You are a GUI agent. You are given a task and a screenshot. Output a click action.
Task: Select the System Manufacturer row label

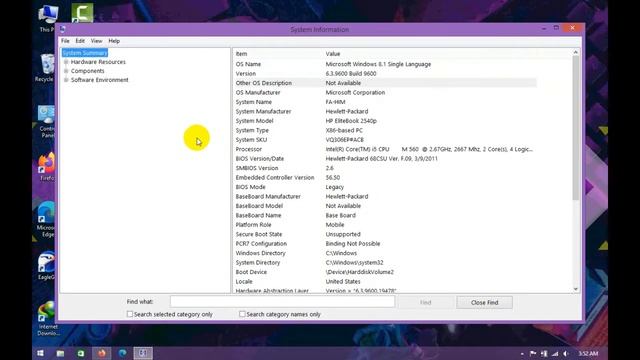263,111
